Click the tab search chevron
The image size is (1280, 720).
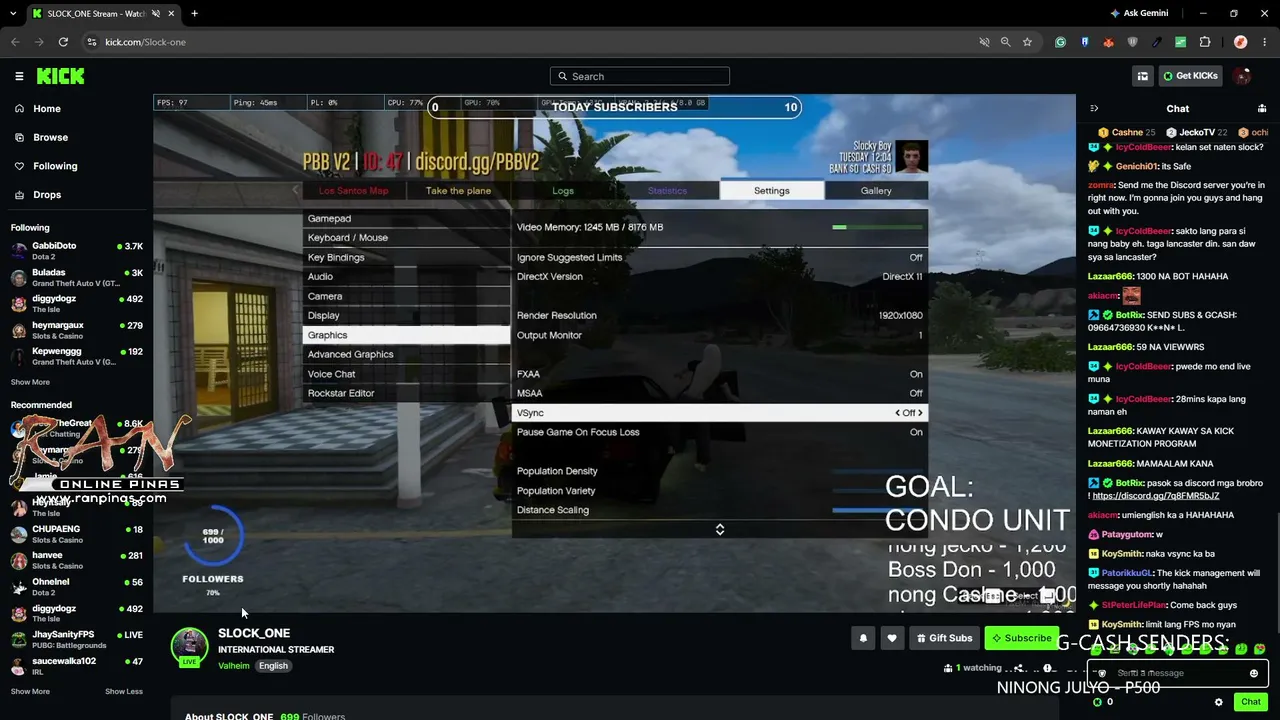[12, 14]
